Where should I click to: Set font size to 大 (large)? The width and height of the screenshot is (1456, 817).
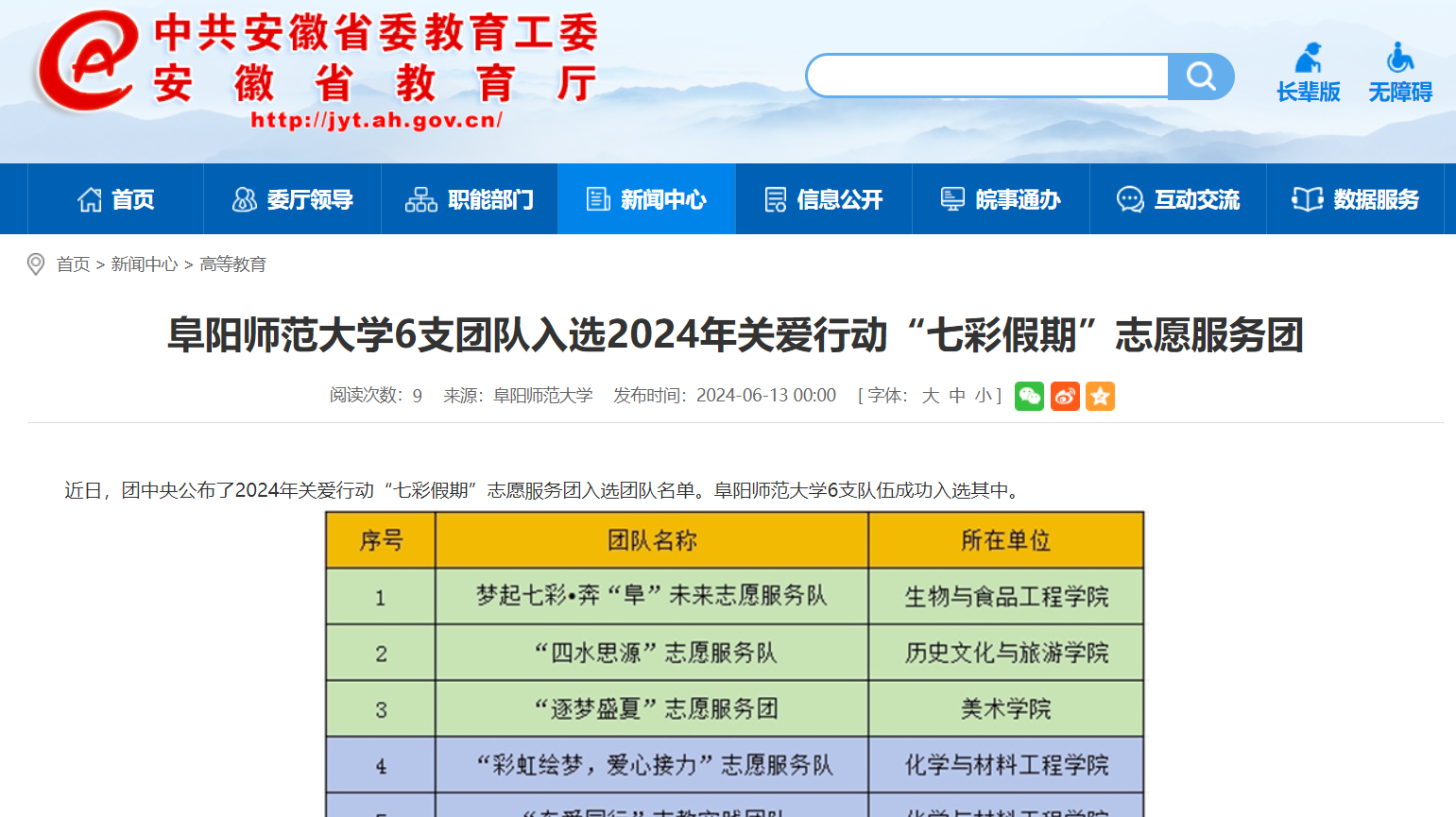pos(930,396)
